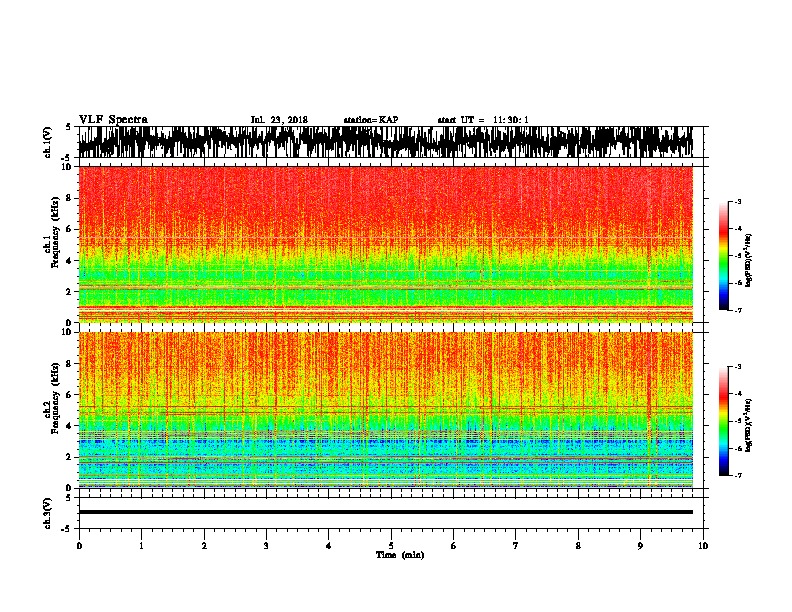This screenshot has height=612, width=792.
Task: Click the ch.1 color scale bar
Action: pyautogui.click(x=723, y=256)
